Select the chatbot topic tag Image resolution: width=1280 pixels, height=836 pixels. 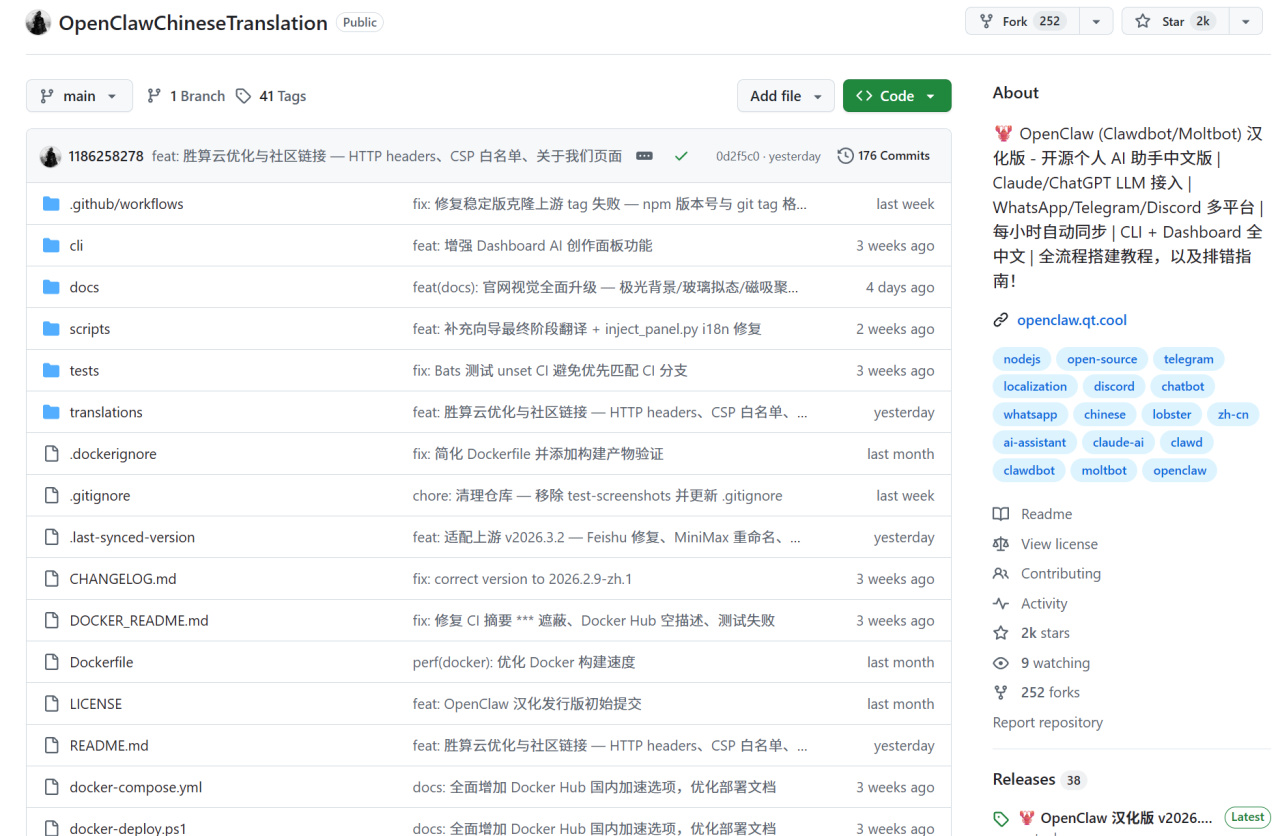pyautogui.click(x=1183, y=387)
